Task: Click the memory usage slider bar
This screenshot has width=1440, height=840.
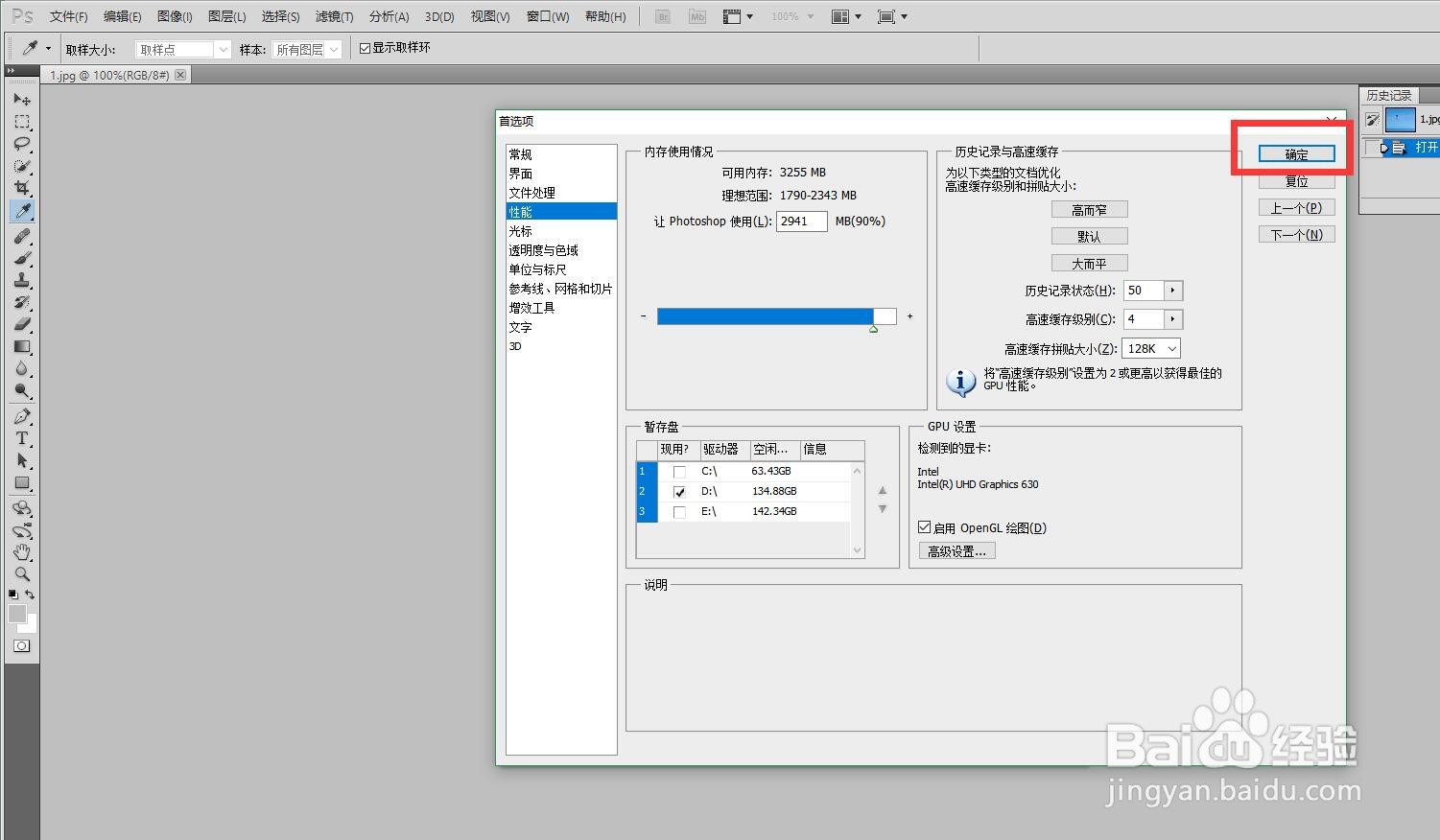Action: [777, 316]
